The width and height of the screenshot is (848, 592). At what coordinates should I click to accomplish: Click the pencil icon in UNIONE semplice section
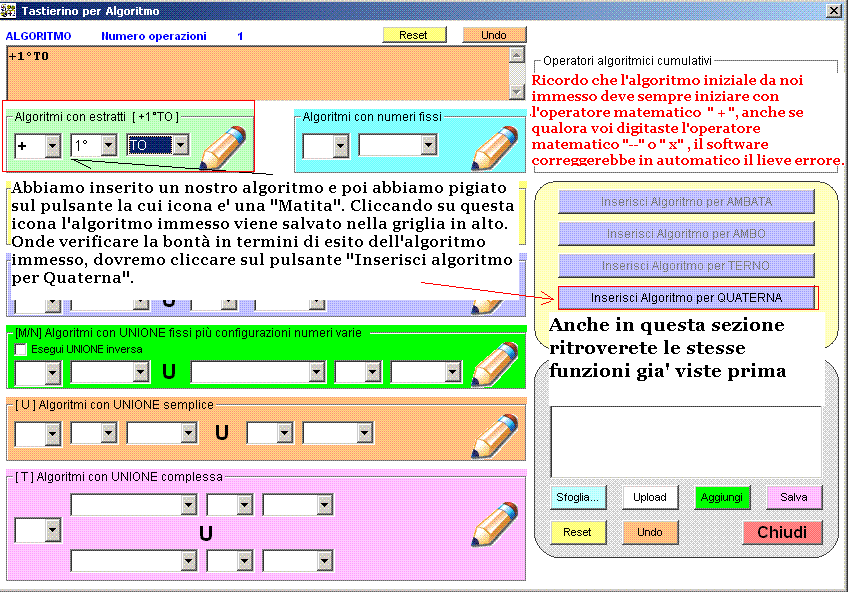pos(495,435)
